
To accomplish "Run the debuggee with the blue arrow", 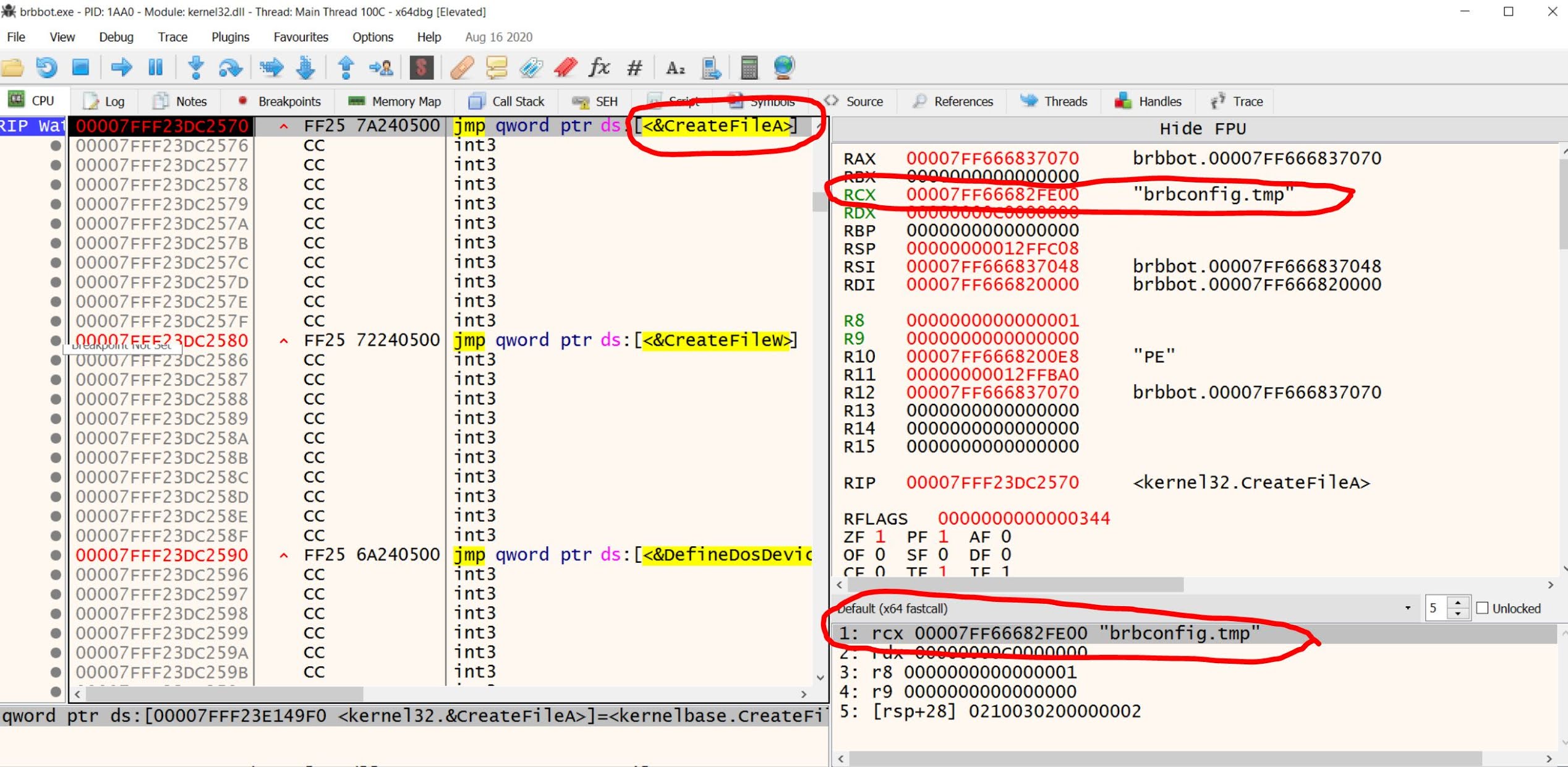I will pos(121,68).
